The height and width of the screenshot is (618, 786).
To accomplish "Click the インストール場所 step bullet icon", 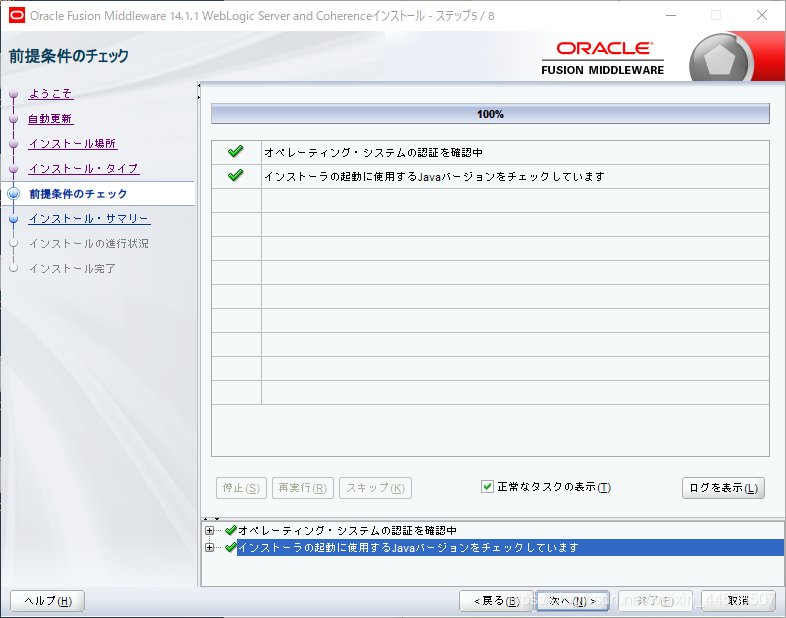I will pyautogui.click(x=14, y=144).
